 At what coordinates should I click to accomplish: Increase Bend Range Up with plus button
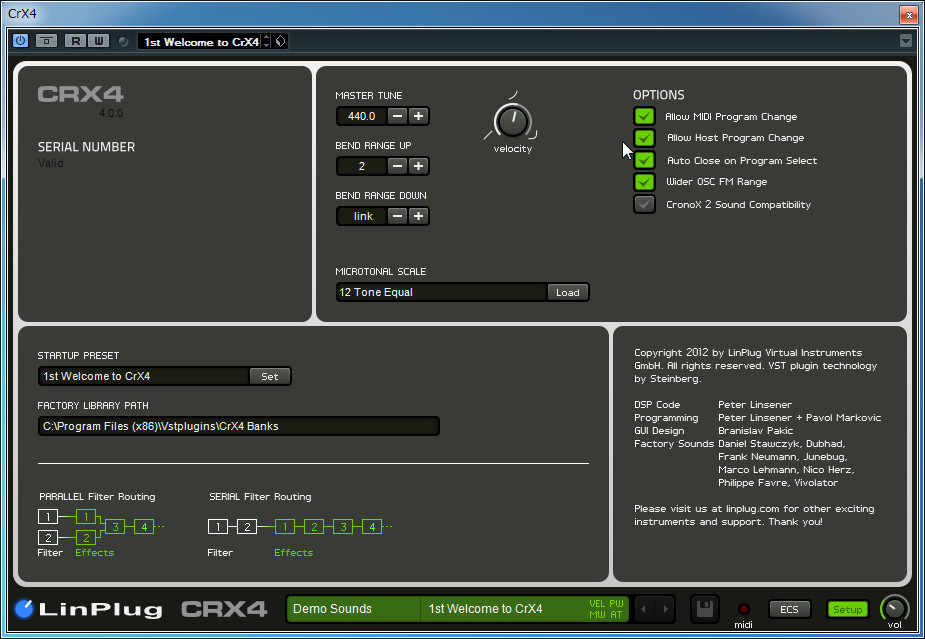click(x=418, y=166)
